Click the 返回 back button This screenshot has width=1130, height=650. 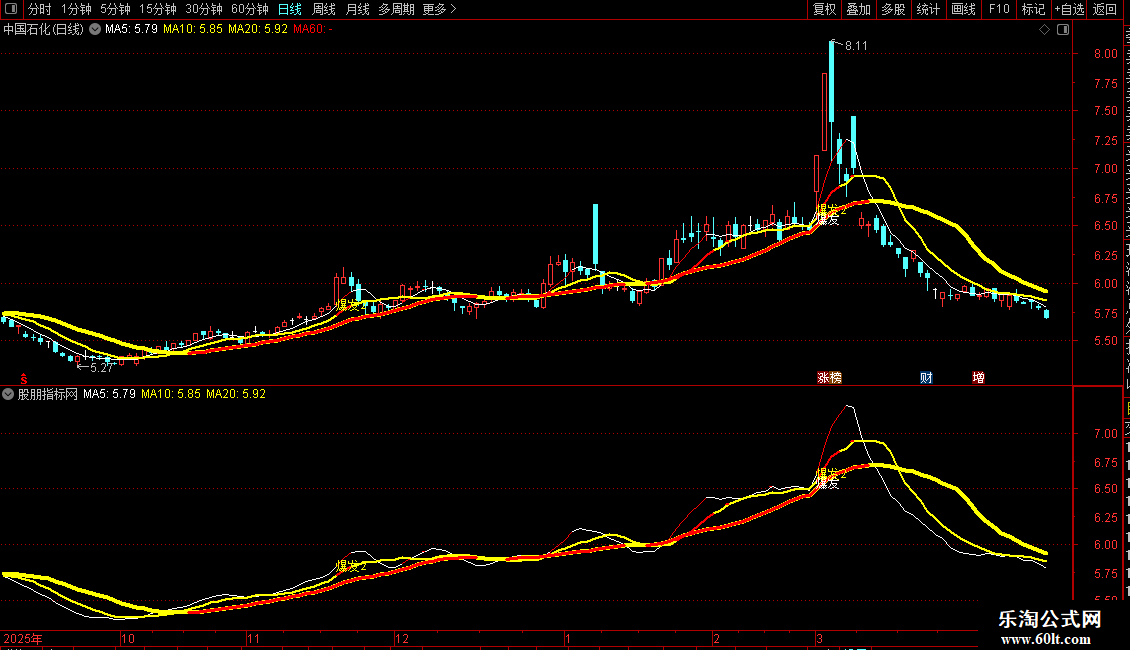1104,9
